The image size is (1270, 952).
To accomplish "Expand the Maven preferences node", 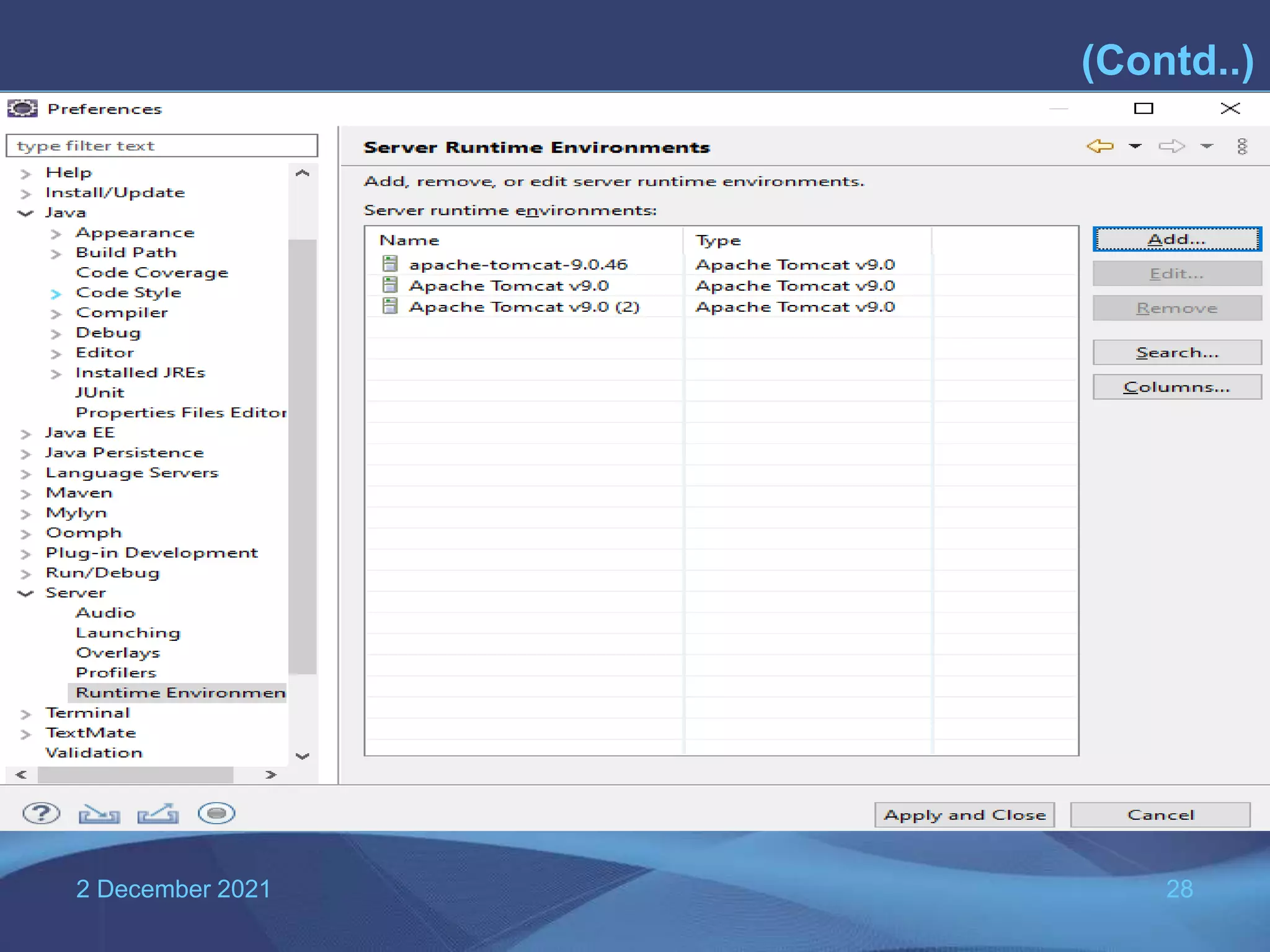I will (25, 494).
